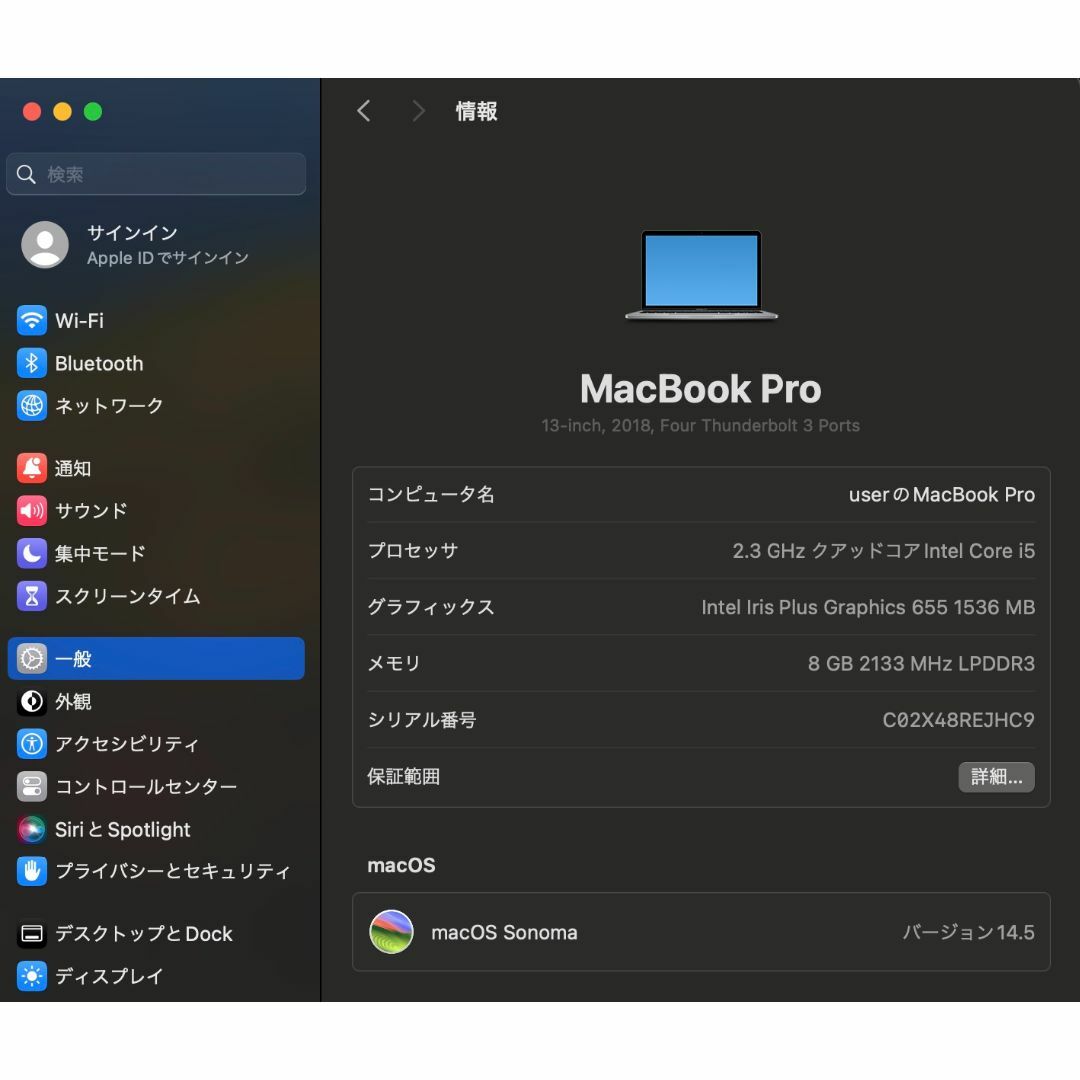
Task: Click the グラフィックス label
Action: coord(431,608)
